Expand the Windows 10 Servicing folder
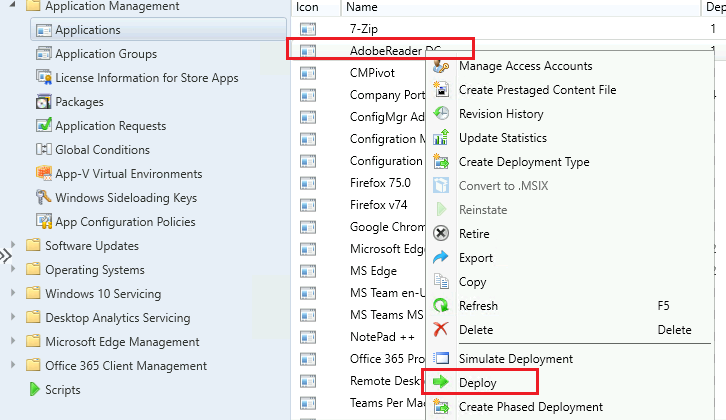Viewport: 726px width, 420px height. click(13, 293)
